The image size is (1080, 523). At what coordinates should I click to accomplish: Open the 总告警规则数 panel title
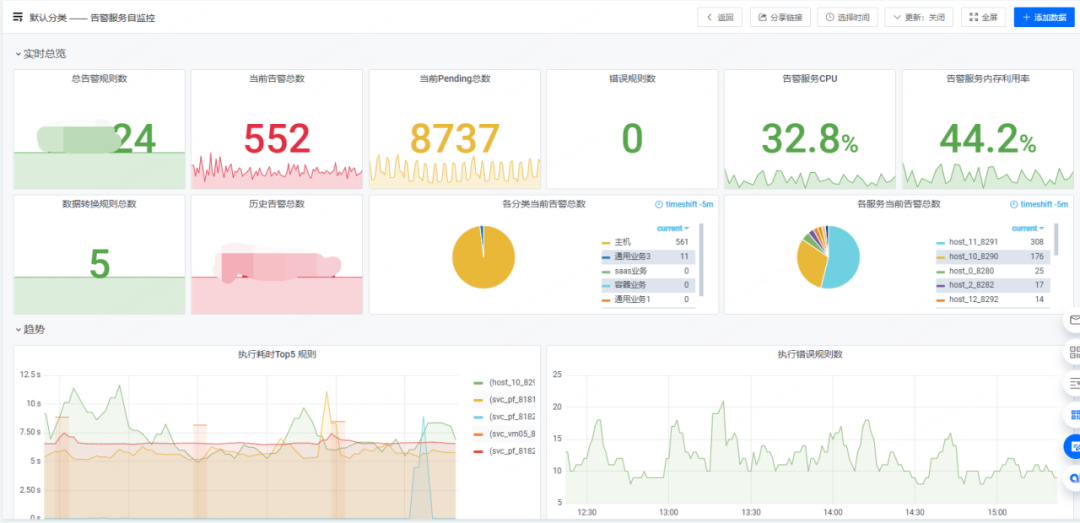pos(99,79)
